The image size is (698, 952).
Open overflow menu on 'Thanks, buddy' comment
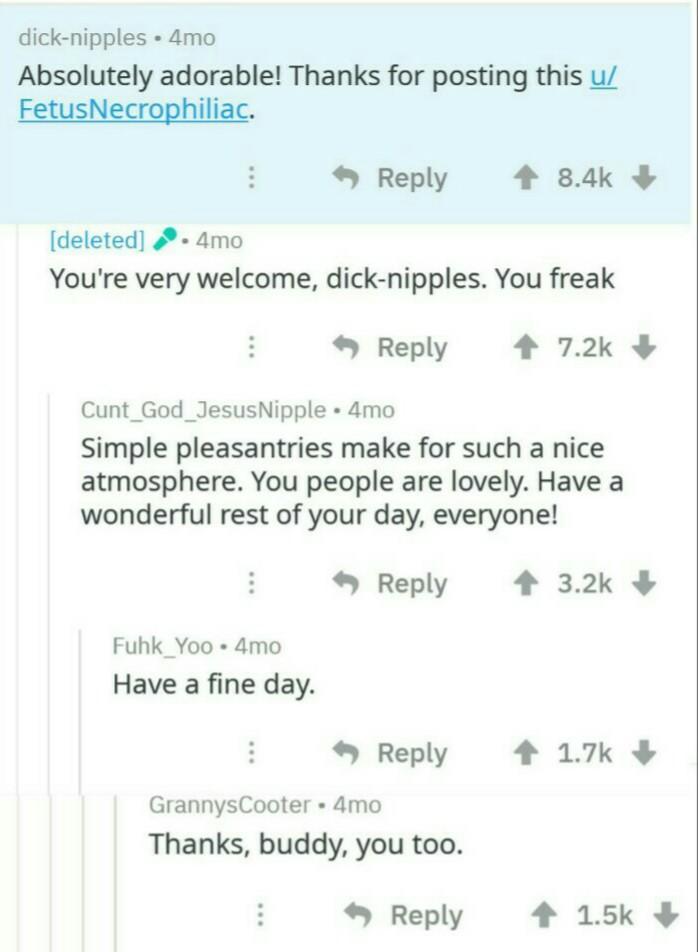(x=262, y=915)
